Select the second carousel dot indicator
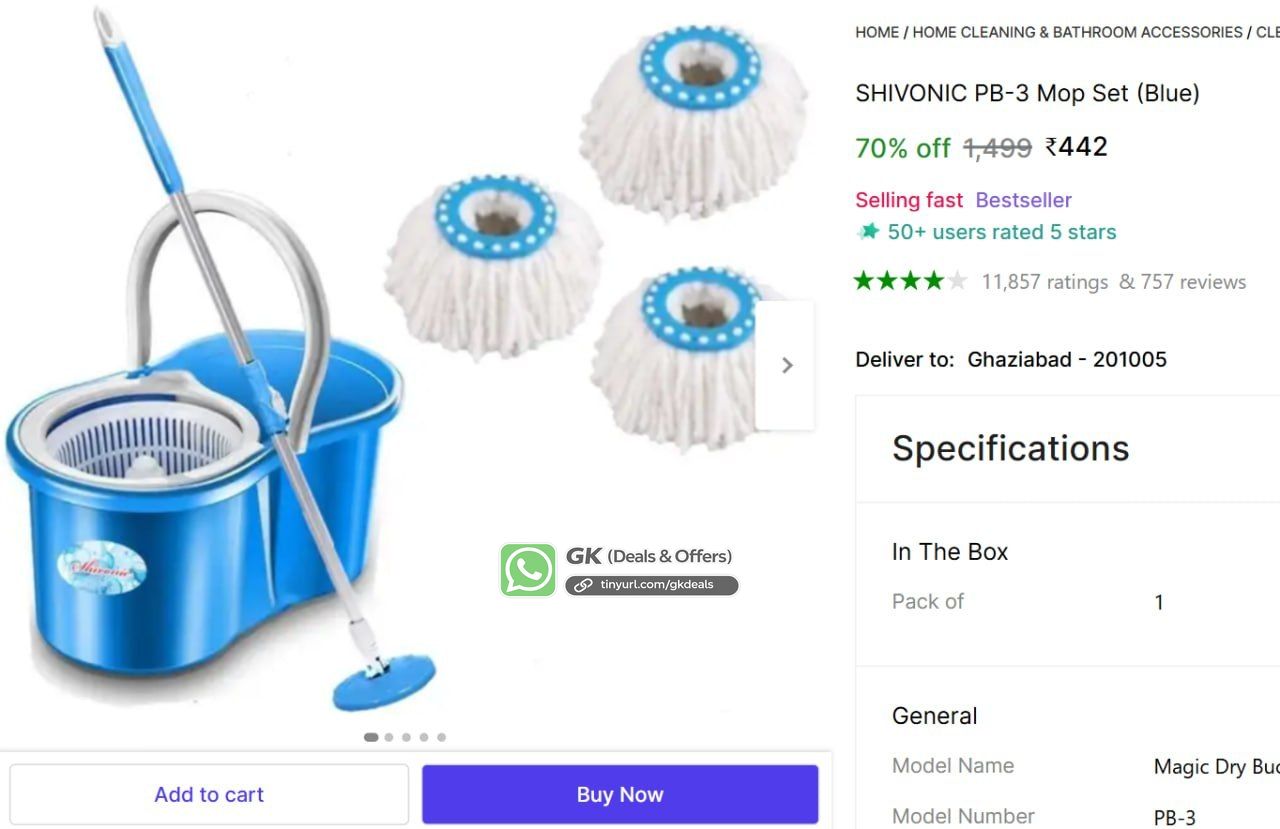This screenshot has height=829, width=1280. coord(389,737)
